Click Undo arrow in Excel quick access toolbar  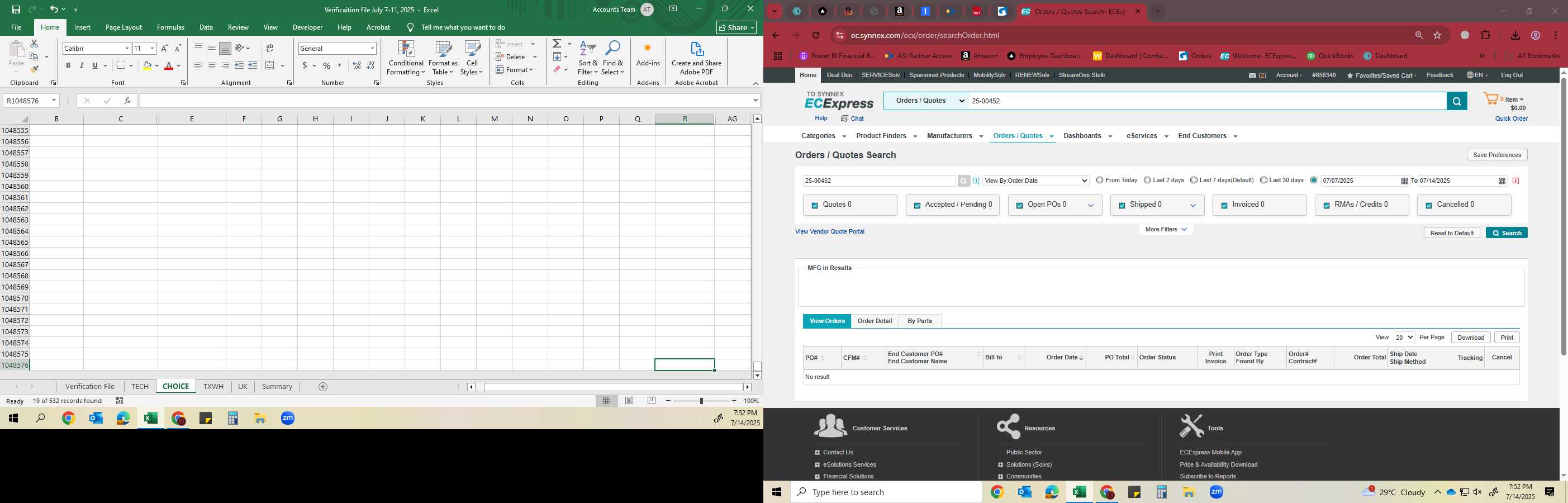pyautogui.click(x=54, y=10)
